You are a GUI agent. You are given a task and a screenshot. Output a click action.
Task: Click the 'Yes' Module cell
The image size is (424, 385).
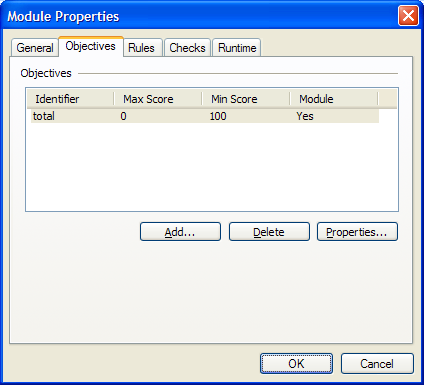(x=305, y=116)
